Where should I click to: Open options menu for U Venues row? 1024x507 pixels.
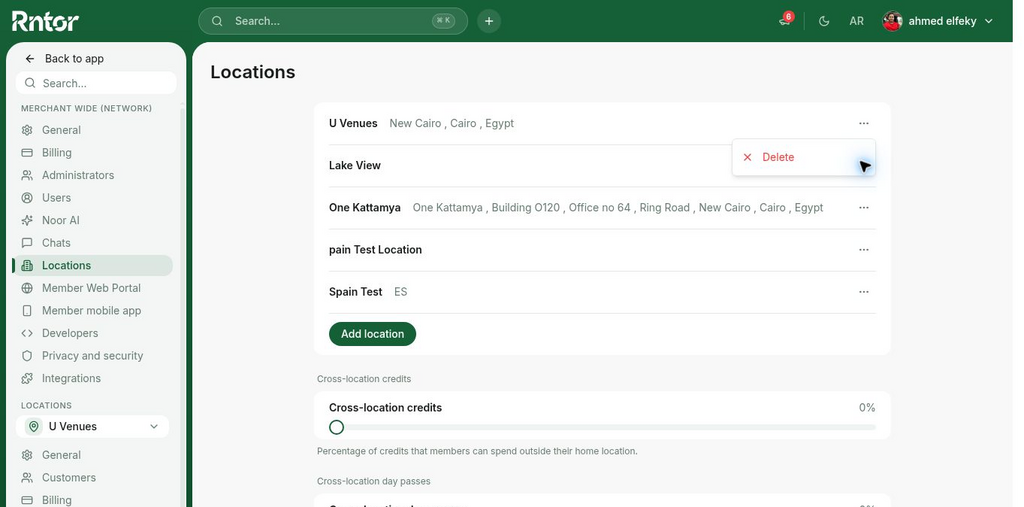pos(864,123)
